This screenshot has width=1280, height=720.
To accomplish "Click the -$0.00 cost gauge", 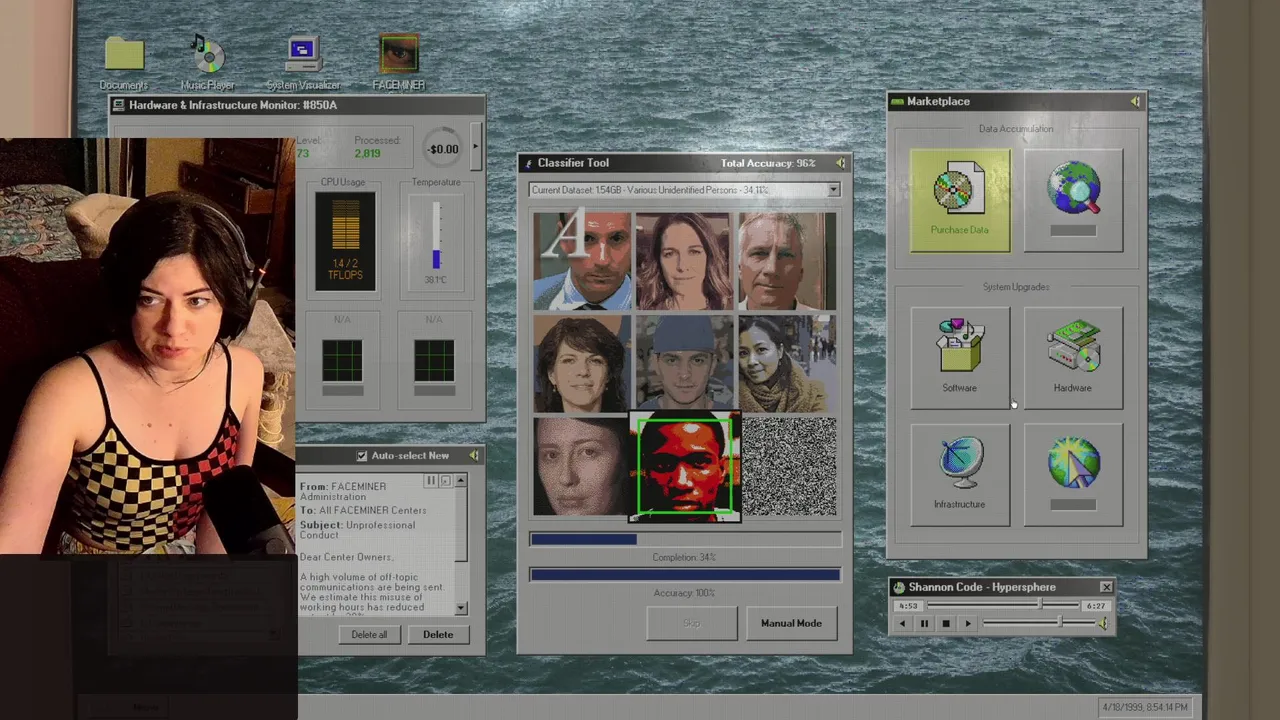I will (442, 149).
